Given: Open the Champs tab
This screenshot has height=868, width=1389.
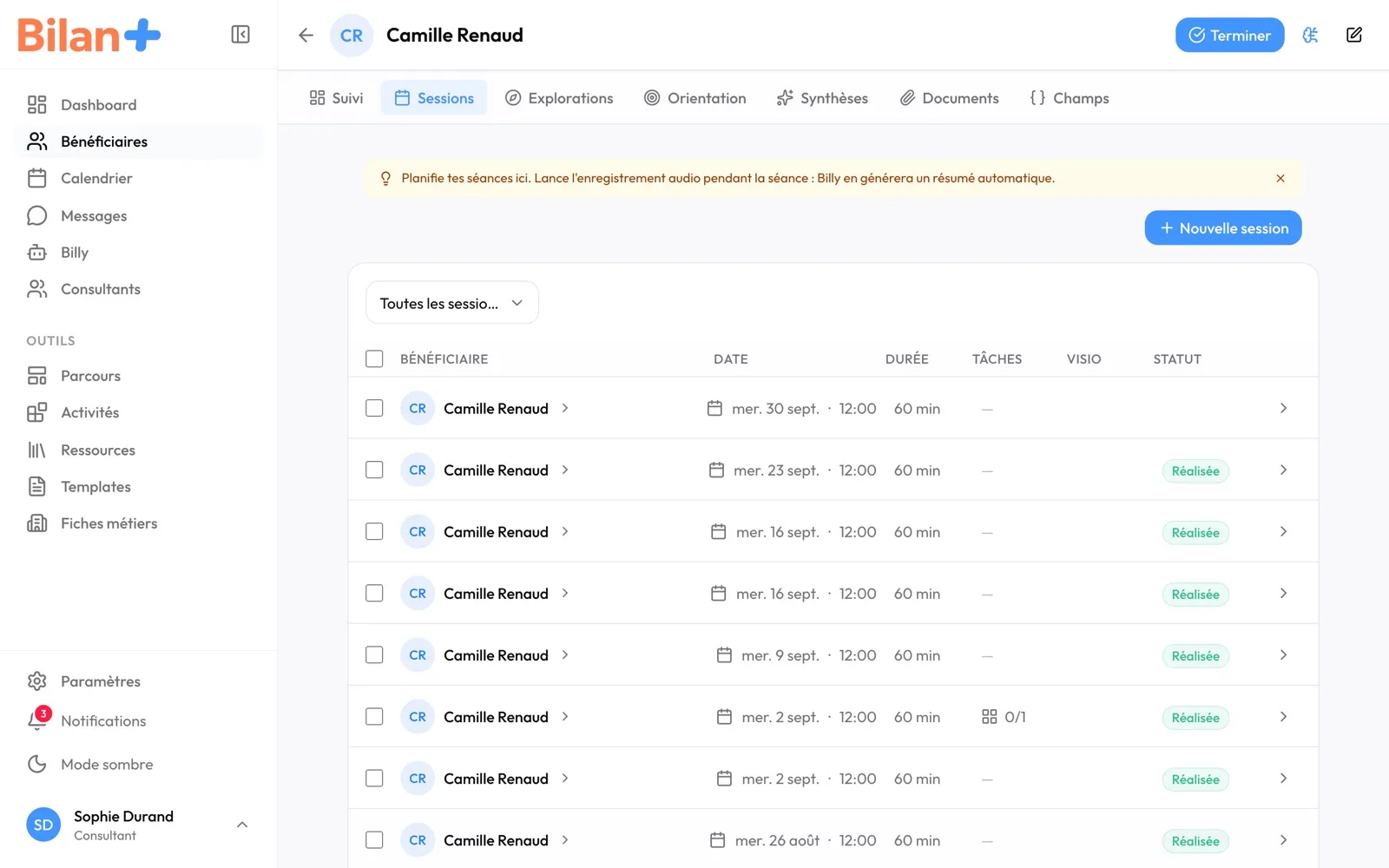Looking at the screenshot, I should tap(1069, 98).
